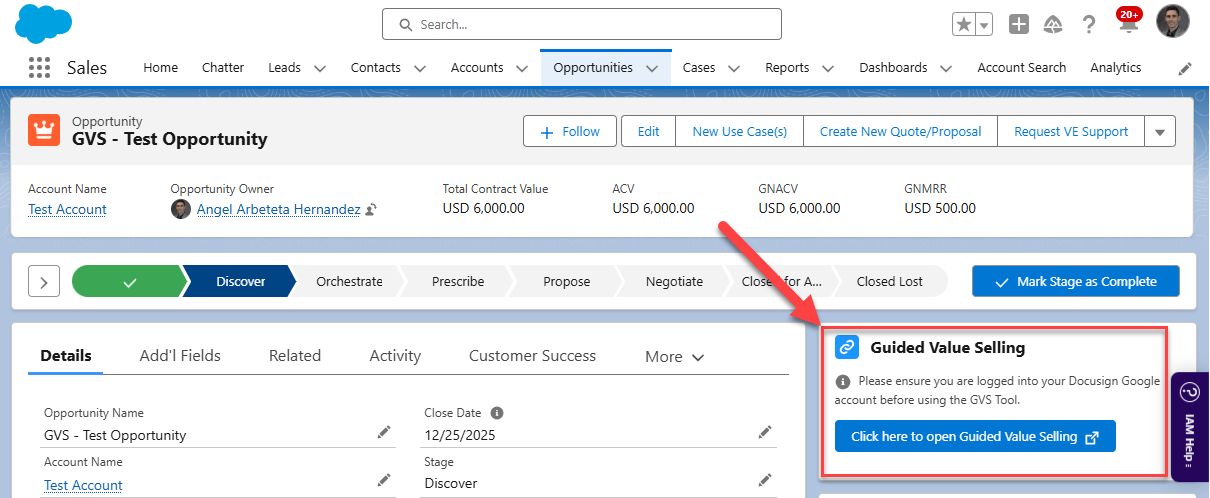1210x498 pixels.
Task: Expand the Opportunities nav dropdown arrow
Action: 652,69
